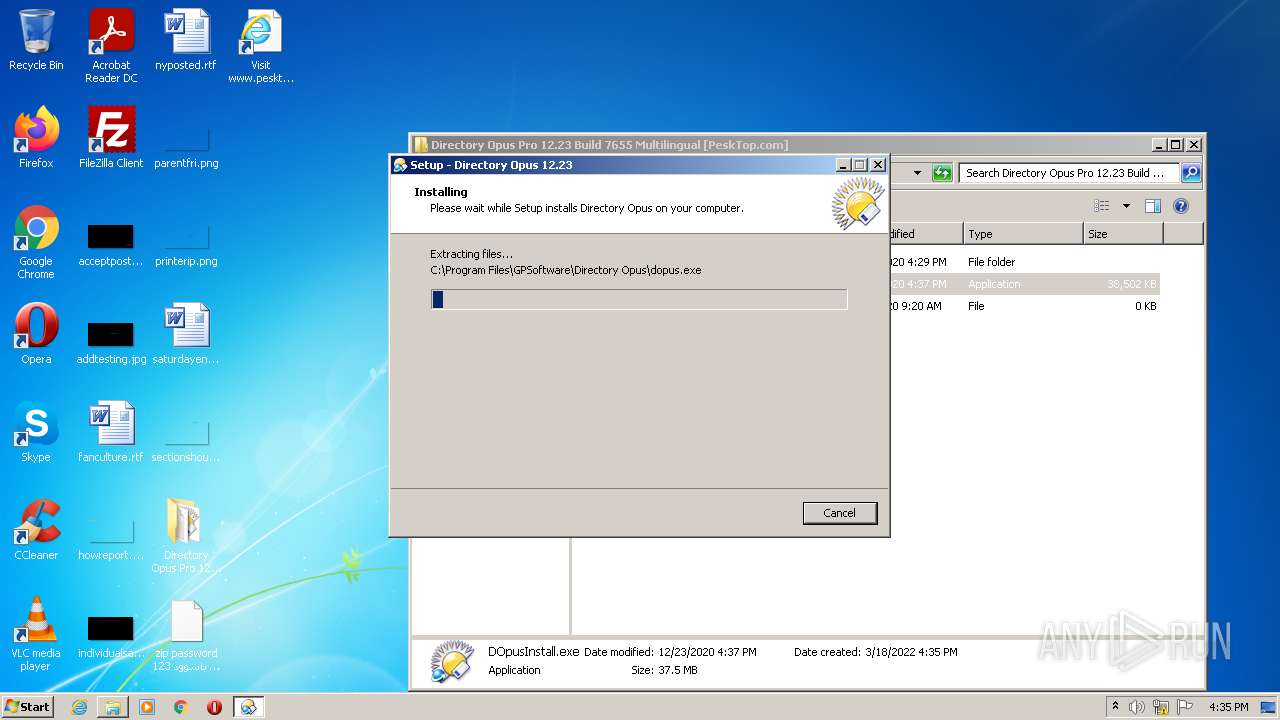
Task: Select the saturdayen document icon
Action: (x=186, y=334)
